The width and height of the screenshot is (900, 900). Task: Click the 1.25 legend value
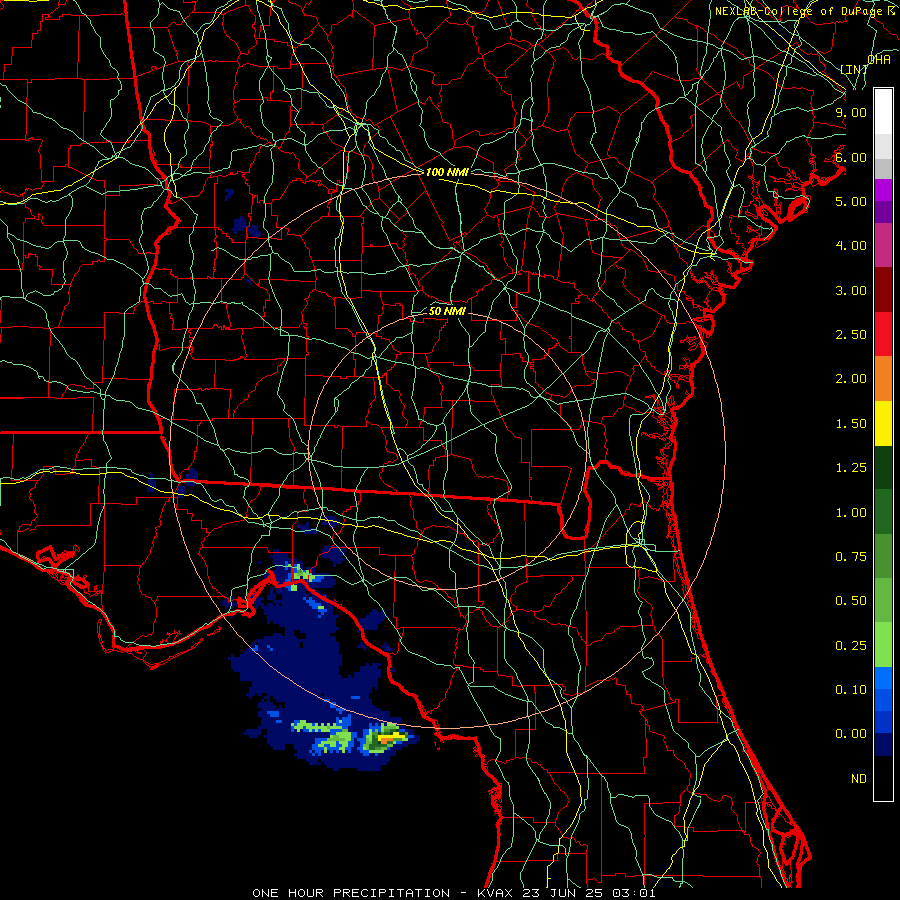click(851, 468)
